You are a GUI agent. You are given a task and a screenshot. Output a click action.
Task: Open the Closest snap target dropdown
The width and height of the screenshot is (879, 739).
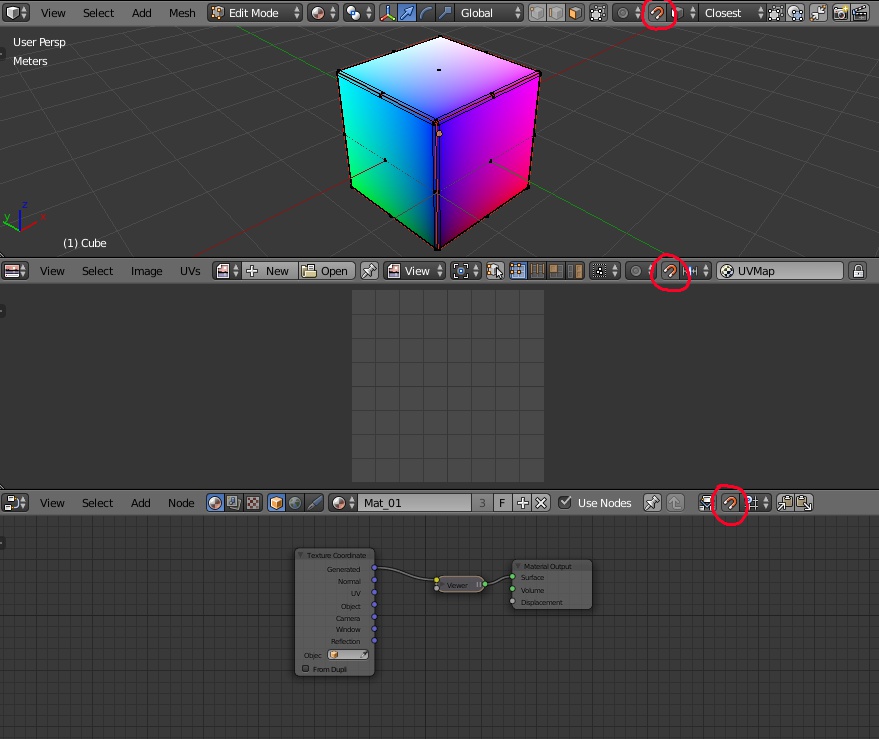[x=733, y=13]
